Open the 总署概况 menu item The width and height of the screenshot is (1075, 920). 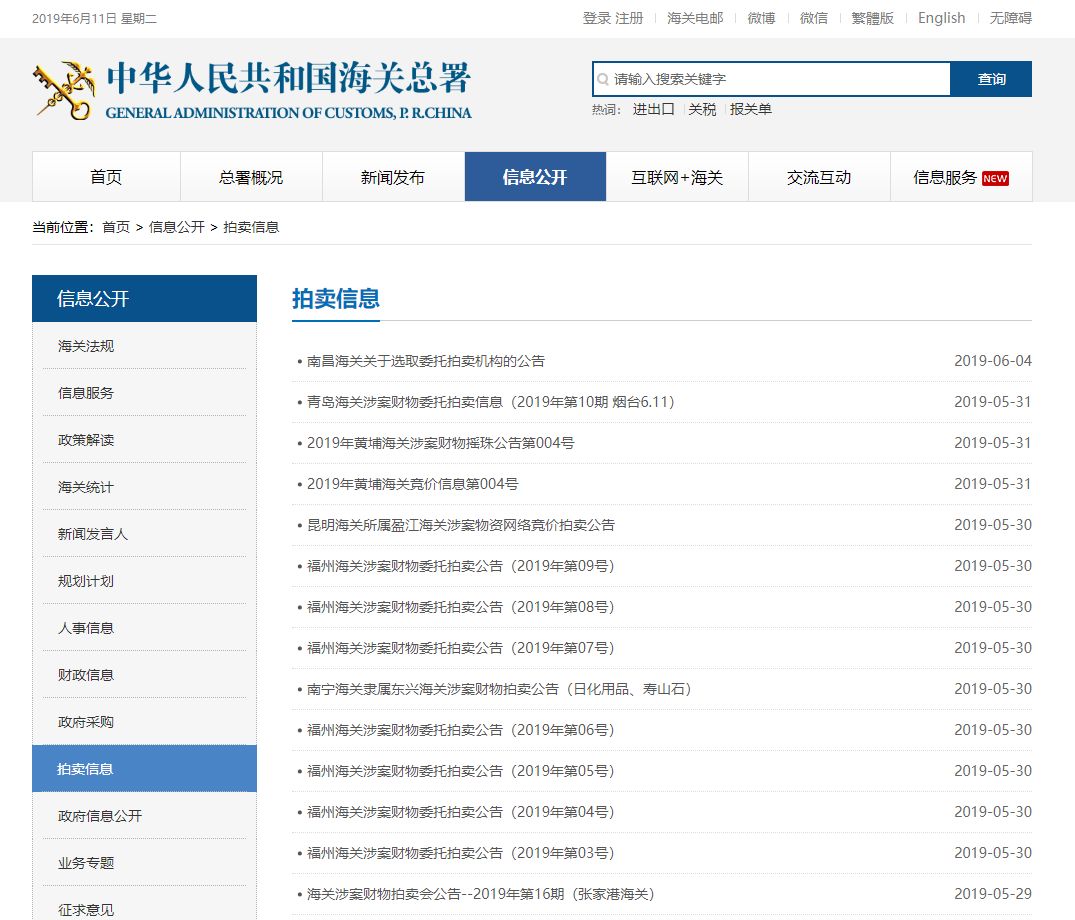point(250,176)
